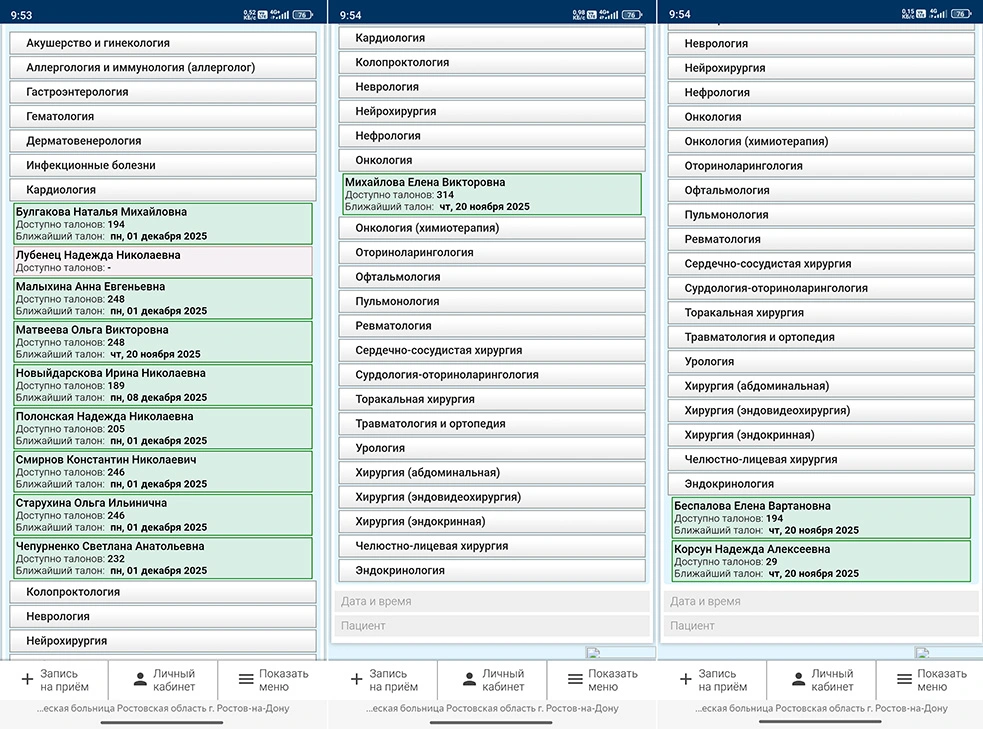The width and height of the screenshot is (983, 729).
Task: Choose doctor Смирнов Константин Николаевич
Action: (163, 471)
